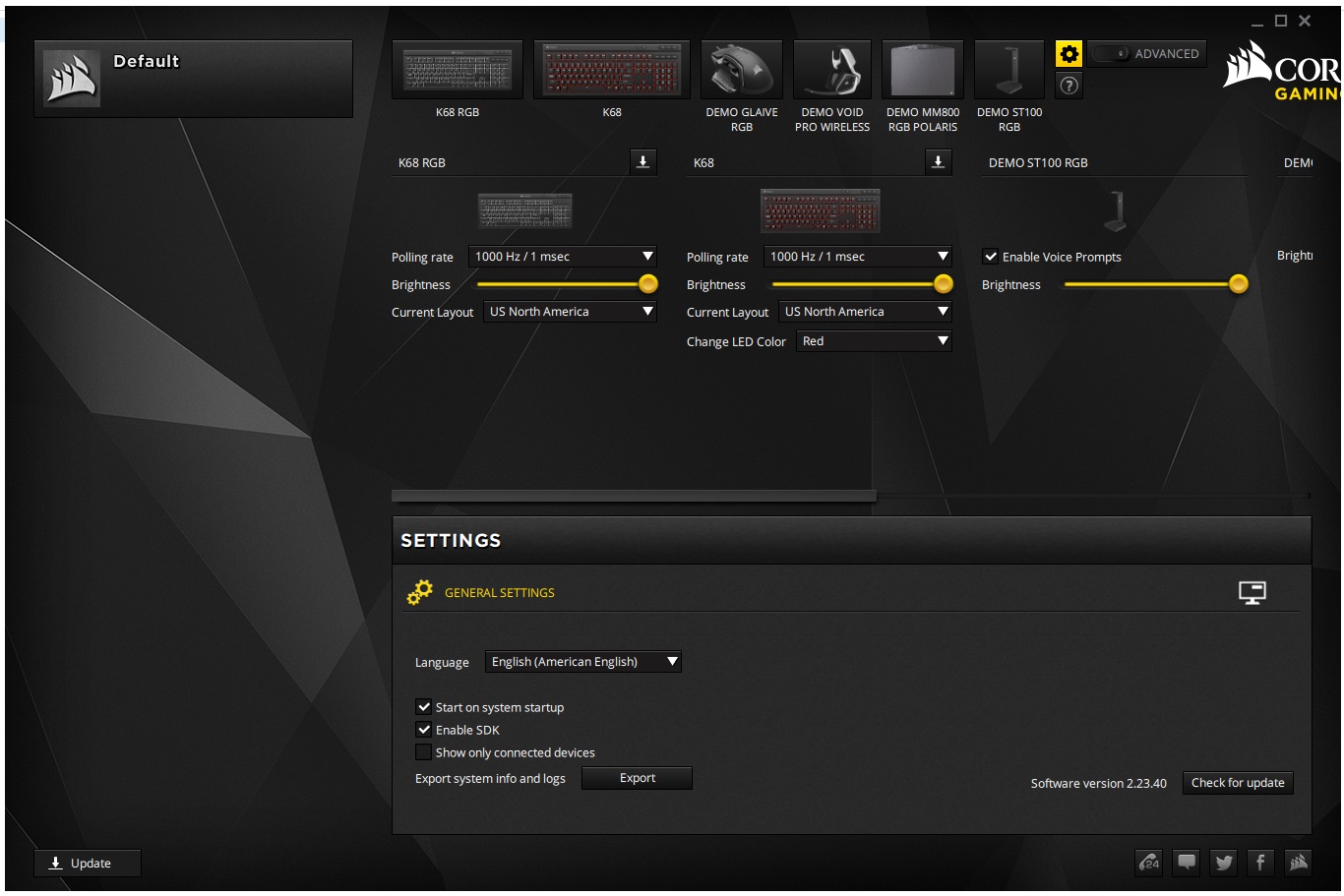Select the Default profile
Image resolution: width=1344 pixels, height=896 pixels.
point(193,79)
